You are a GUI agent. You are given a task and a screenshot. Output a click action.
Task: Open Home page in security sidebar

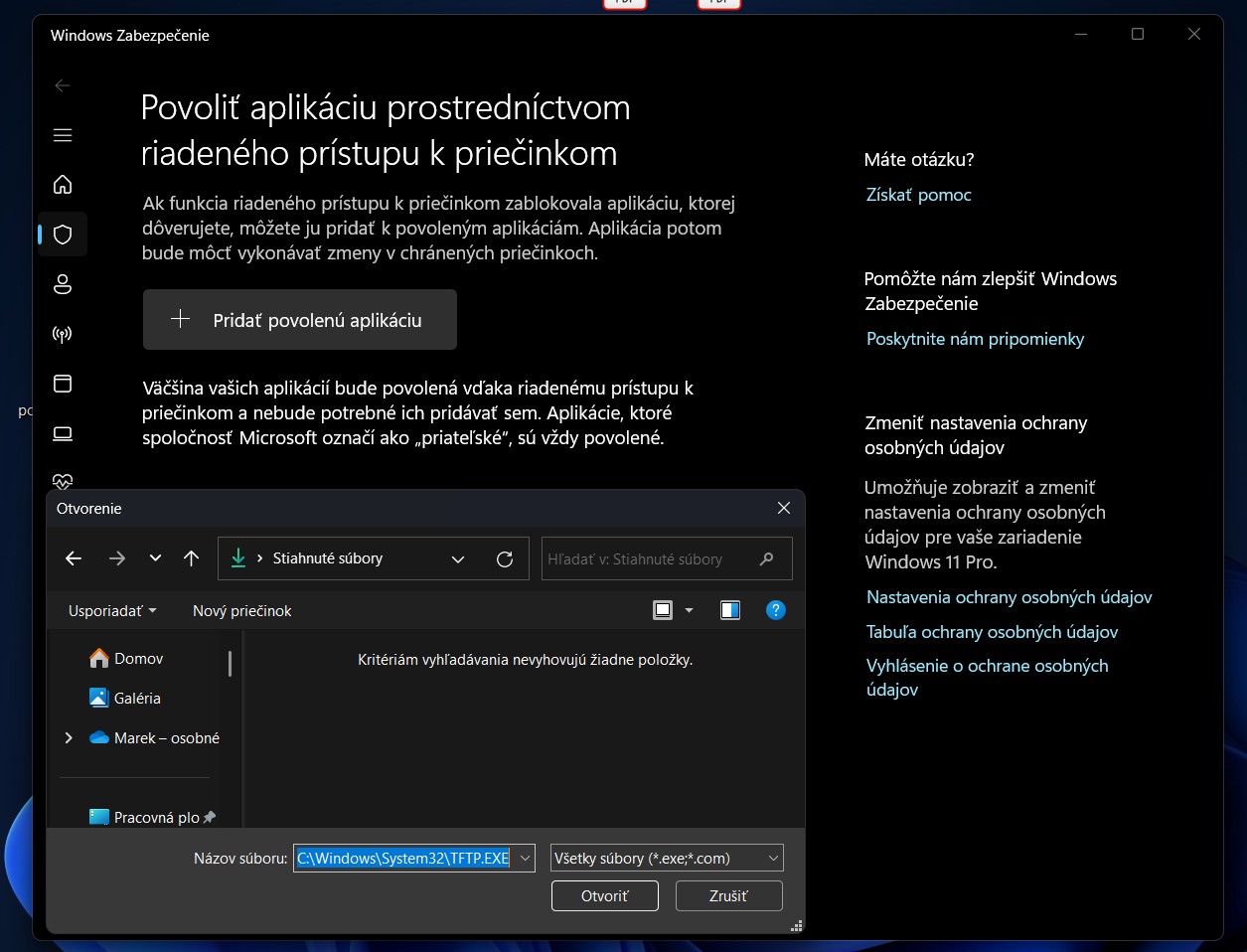(63, 185)
